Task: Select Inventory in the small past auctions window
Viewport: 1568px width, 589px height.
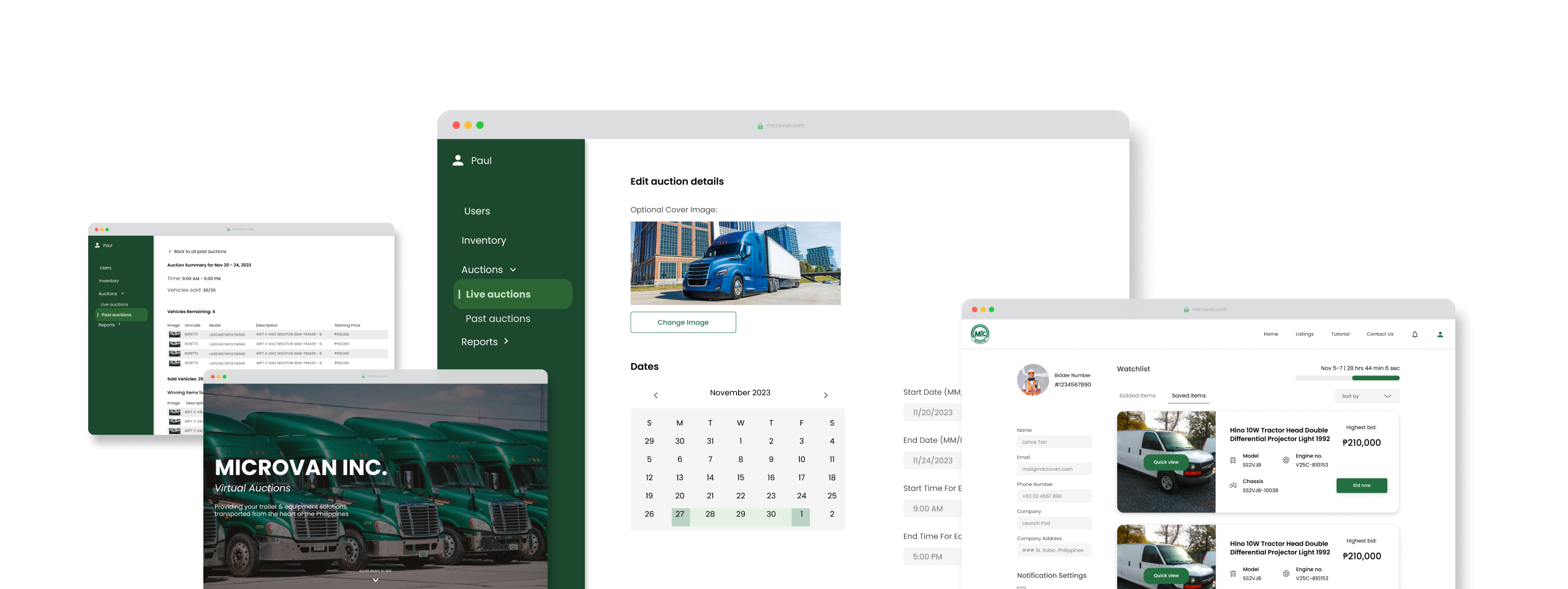Action: click(x=109, y=280)
